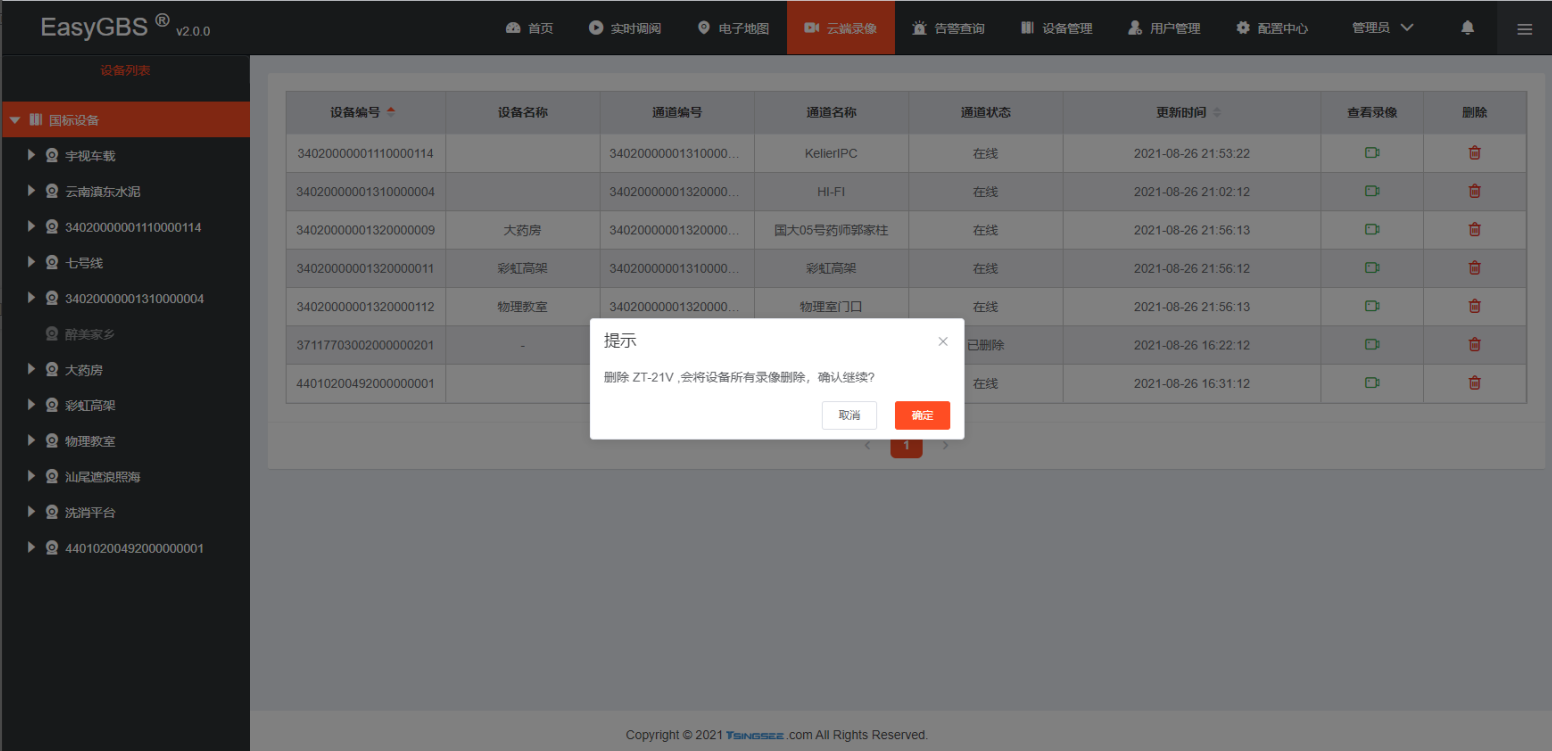View recordings for the 物理室门口 row
Image resolution: width=1552 pixels, height=751 pixels.
1372,306
